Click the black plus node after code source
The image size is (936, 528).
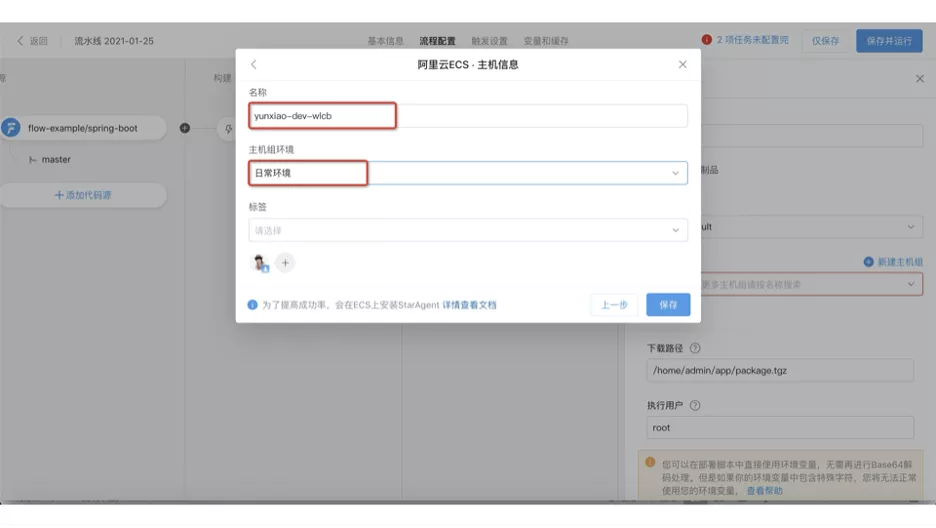[185, 128]
